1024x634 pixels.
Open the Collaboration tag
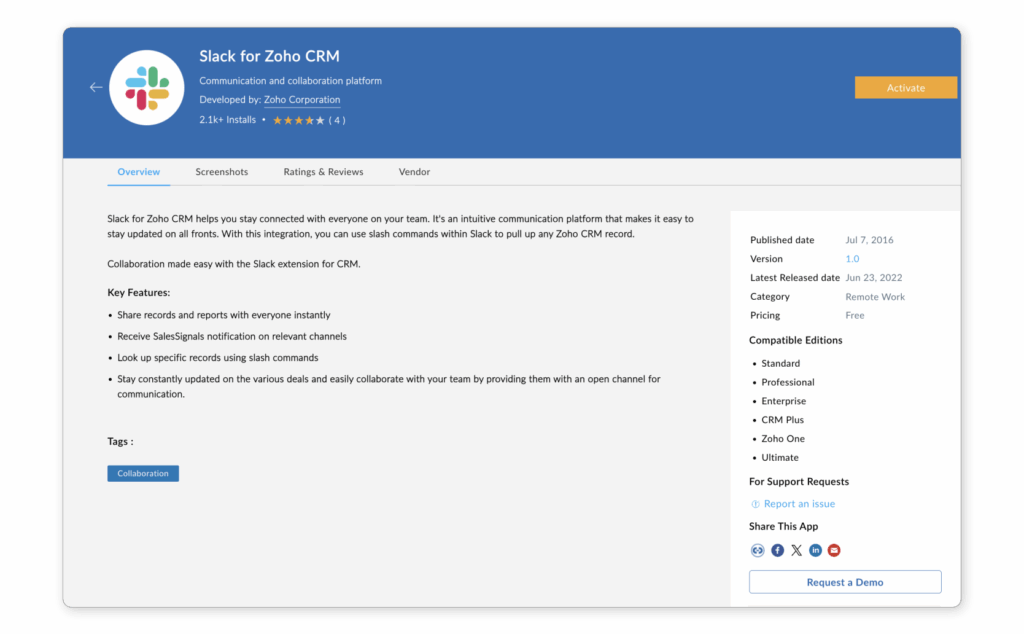click(143, 473)
